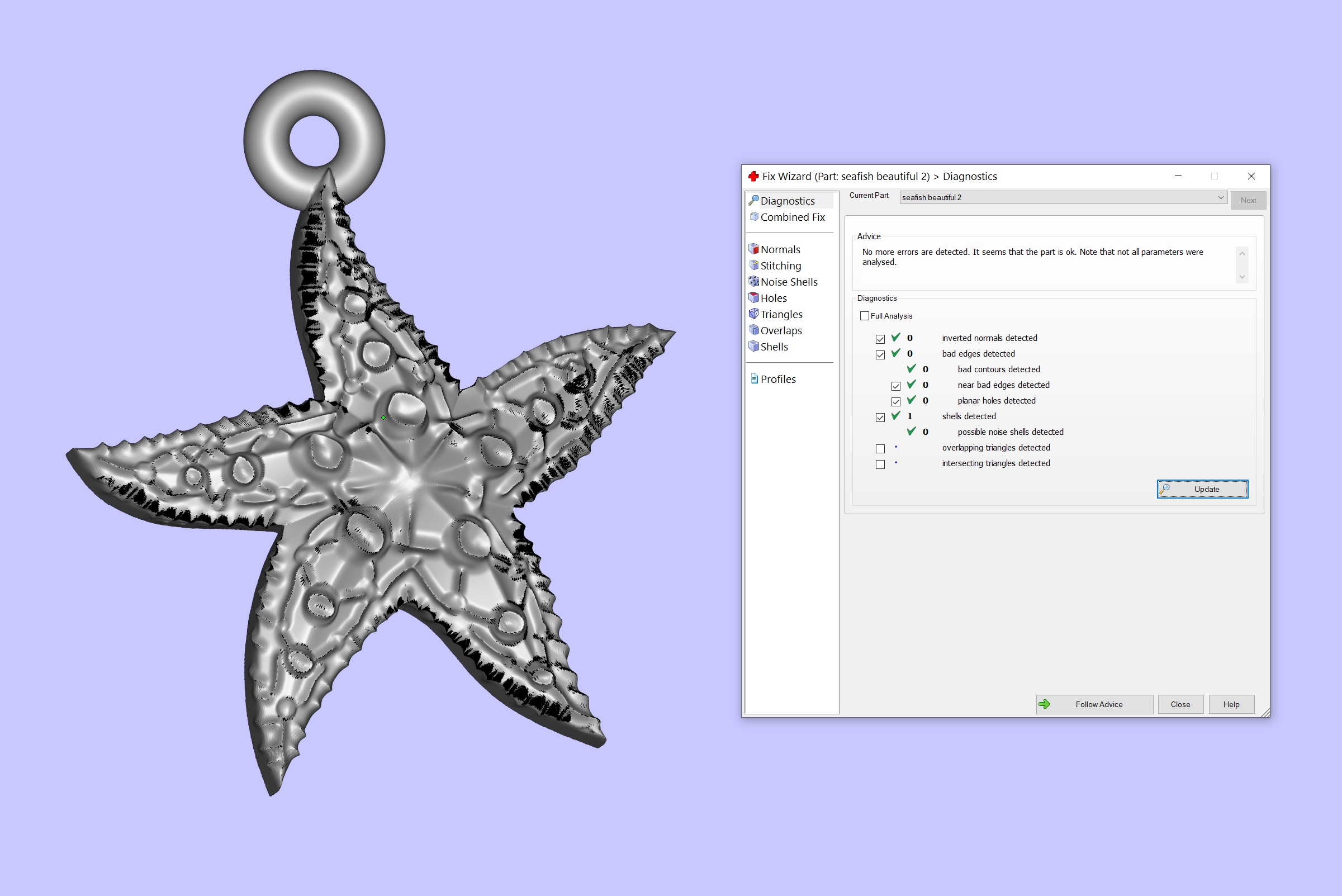Uncheck inverted normals detected checkbox
The image size is (1342, 896).
click(x=880, y=339)
